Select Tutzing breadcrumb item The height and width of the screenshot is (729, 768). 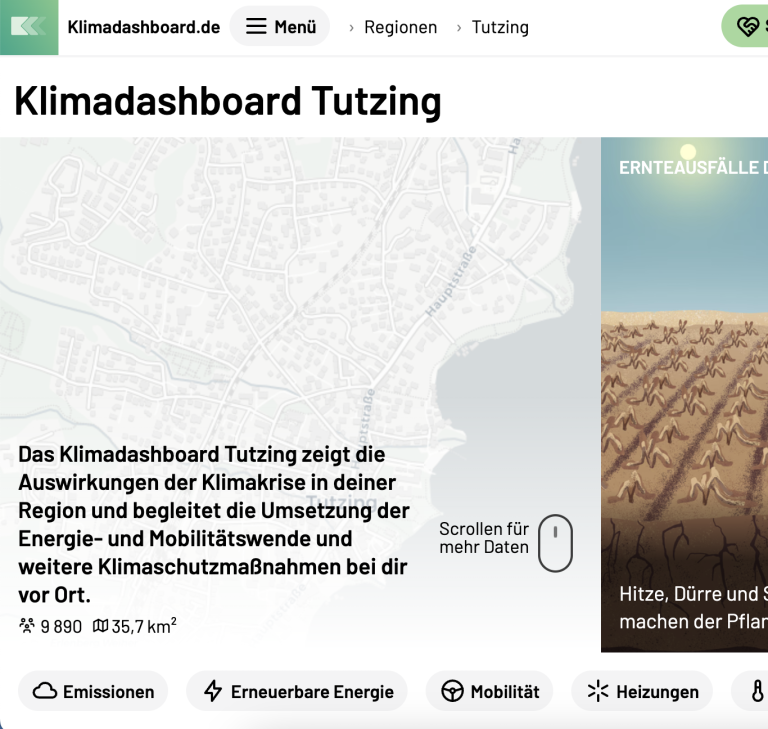click(x=500, y=27)
